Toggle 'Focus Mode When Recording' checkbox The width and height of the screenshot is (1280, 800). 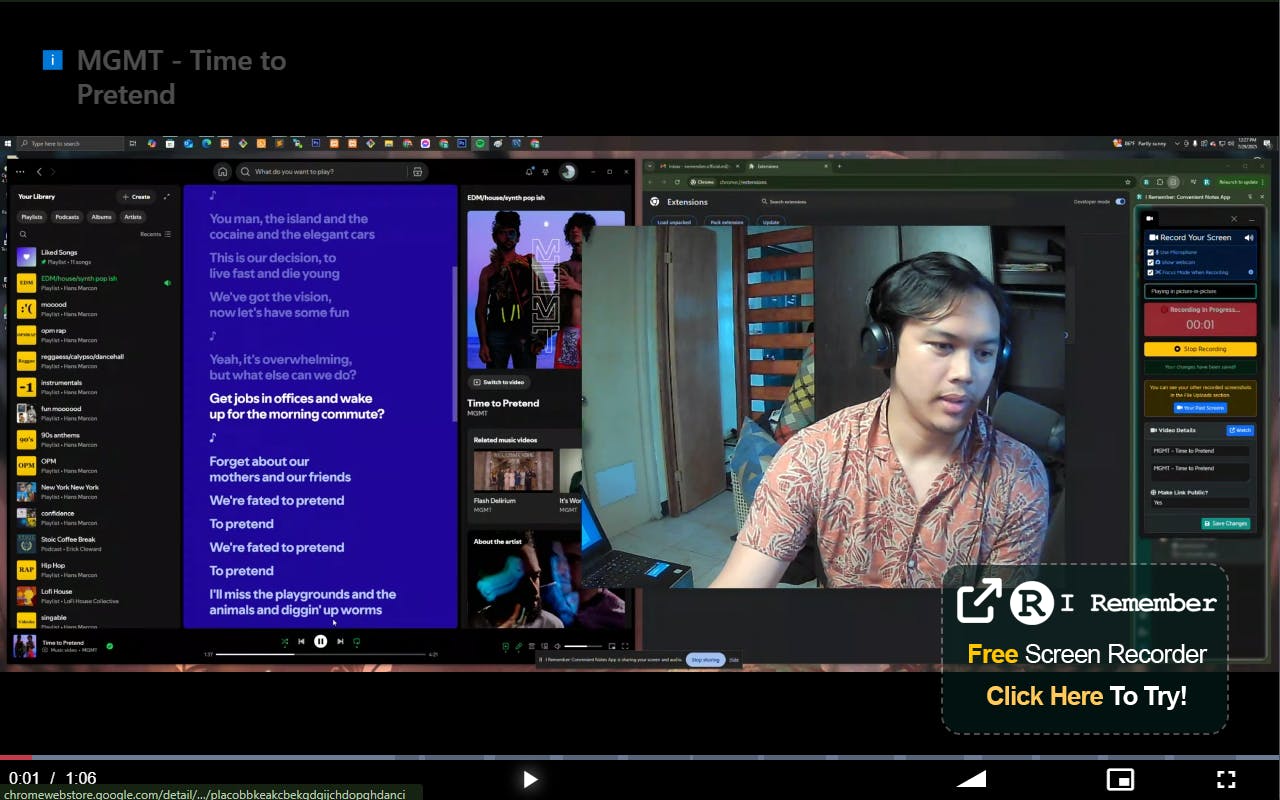(x=1151, y=272)
